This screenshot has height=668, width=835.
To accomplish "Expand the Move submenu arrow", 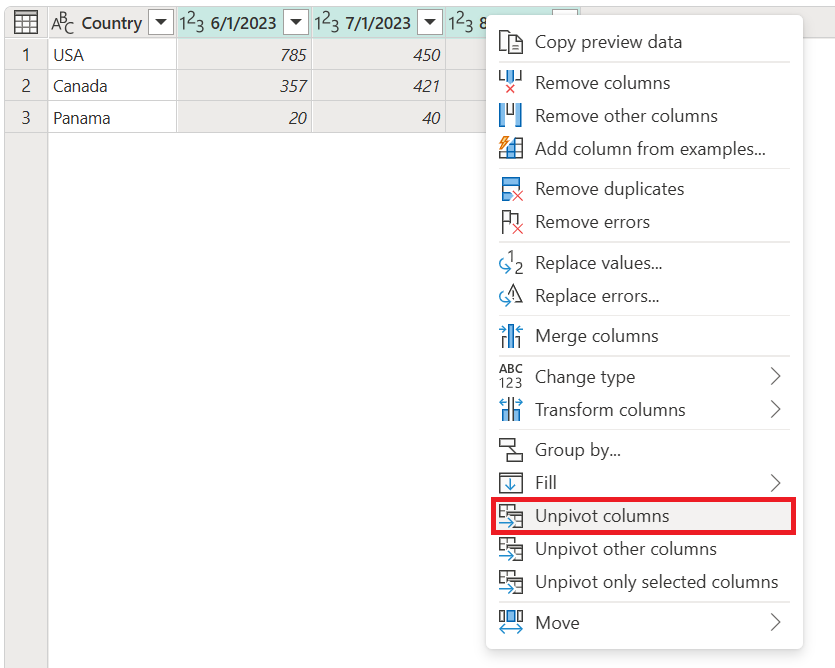I will point(773,622).
